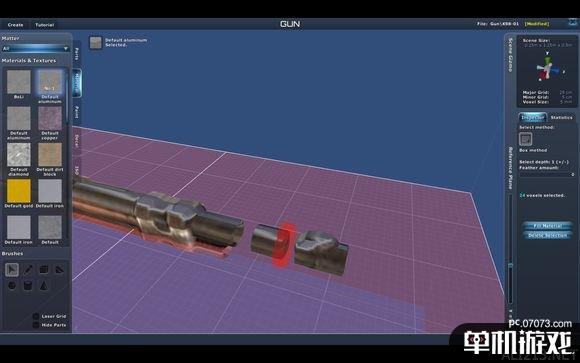The height and width of the screenshot is (363, 580).
Task: Choose the sphere brush shape
Action: pos(12,285)
